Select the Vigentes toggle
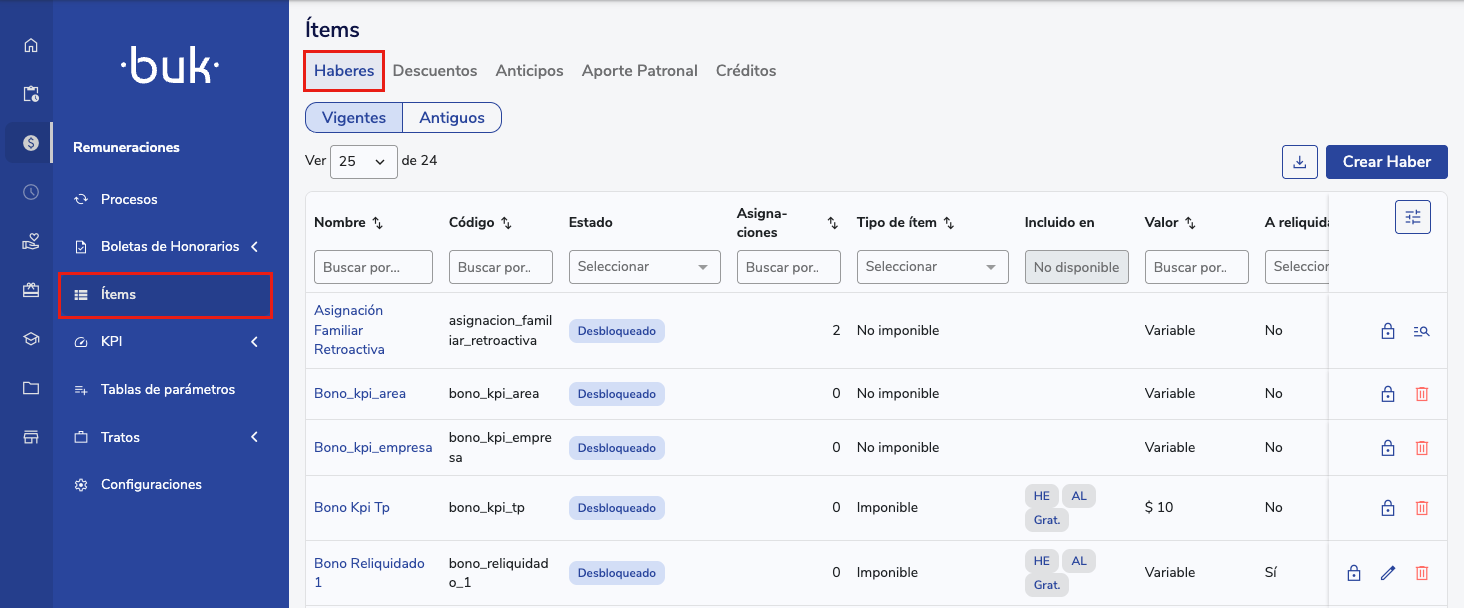The height and width of the screenshot is (608, 1464). pyautogui.click(x=354, y=118)
